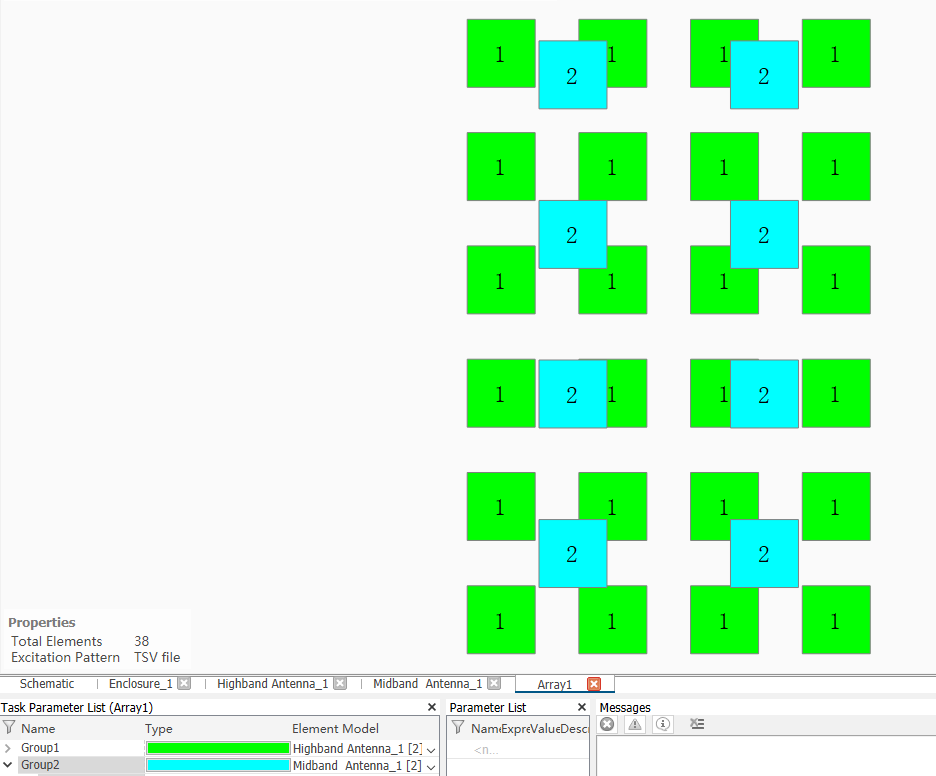This screenshot has height=776, width=936.
Task: Expand the Group1 tree row
Action: click(8, 748)
